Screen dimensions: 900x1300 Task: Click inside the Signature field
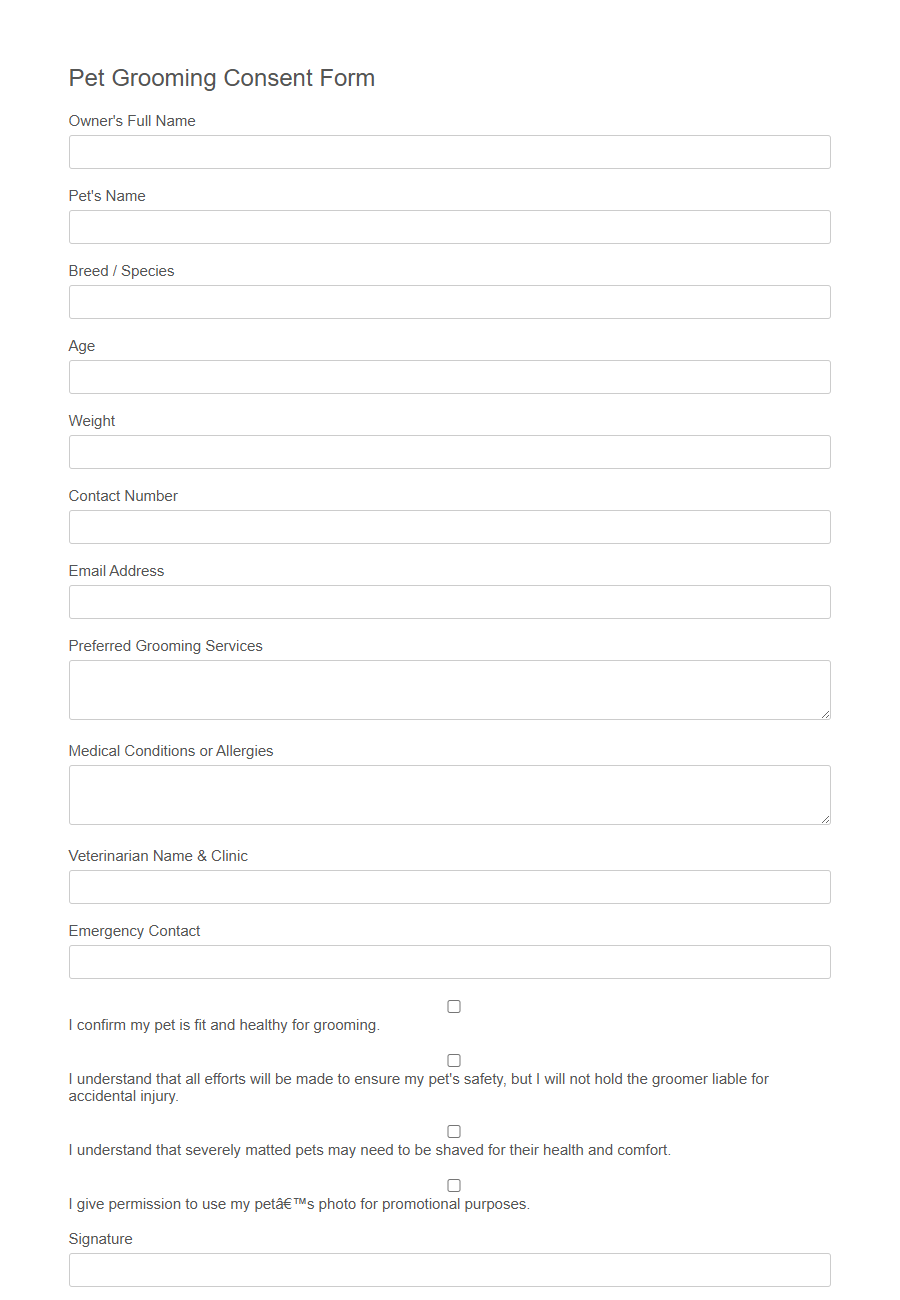pyautogui.click(x=449, y=1269)
